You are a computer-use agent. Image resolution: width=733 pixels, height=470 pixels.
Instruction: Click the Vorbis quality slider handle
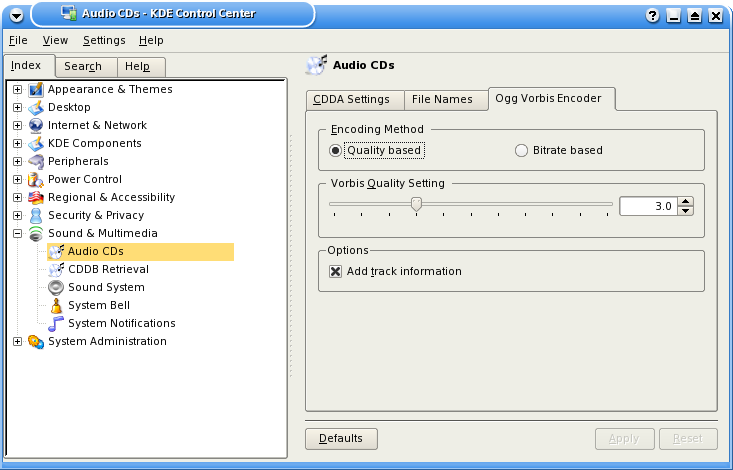(416, 204)
